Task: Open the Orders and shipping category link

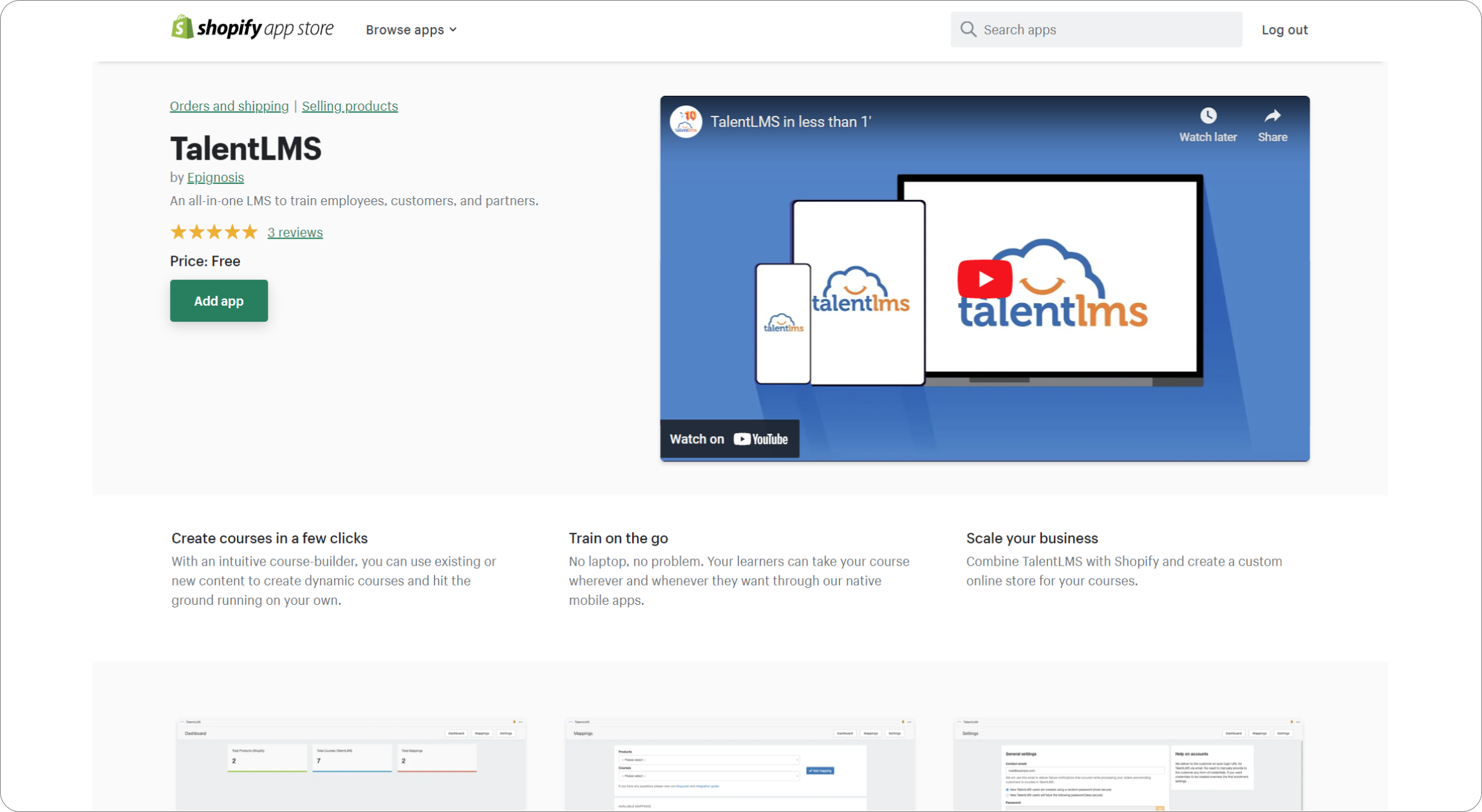Action: pyautogui.click(x=229, y=106)
